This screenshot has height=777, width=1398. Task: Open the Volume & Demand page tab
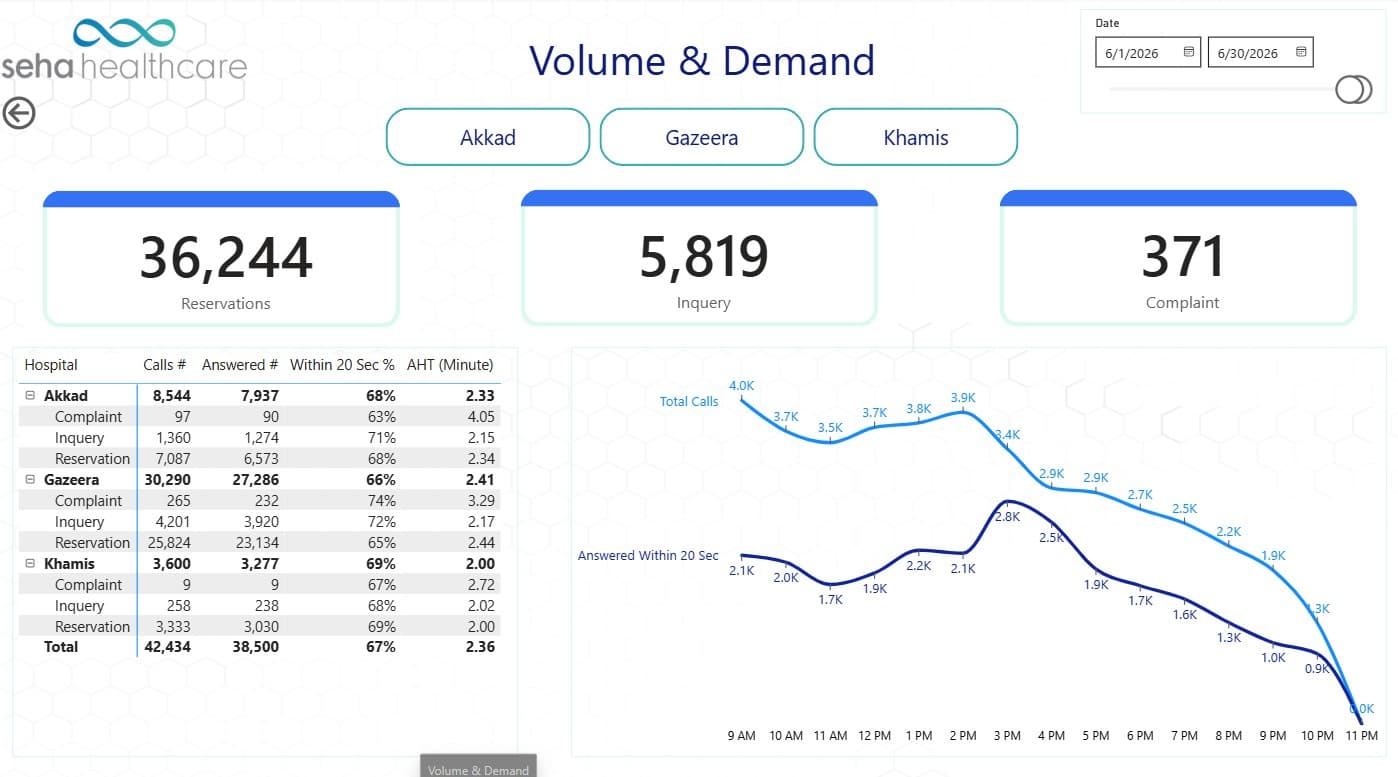click(478, 769)
